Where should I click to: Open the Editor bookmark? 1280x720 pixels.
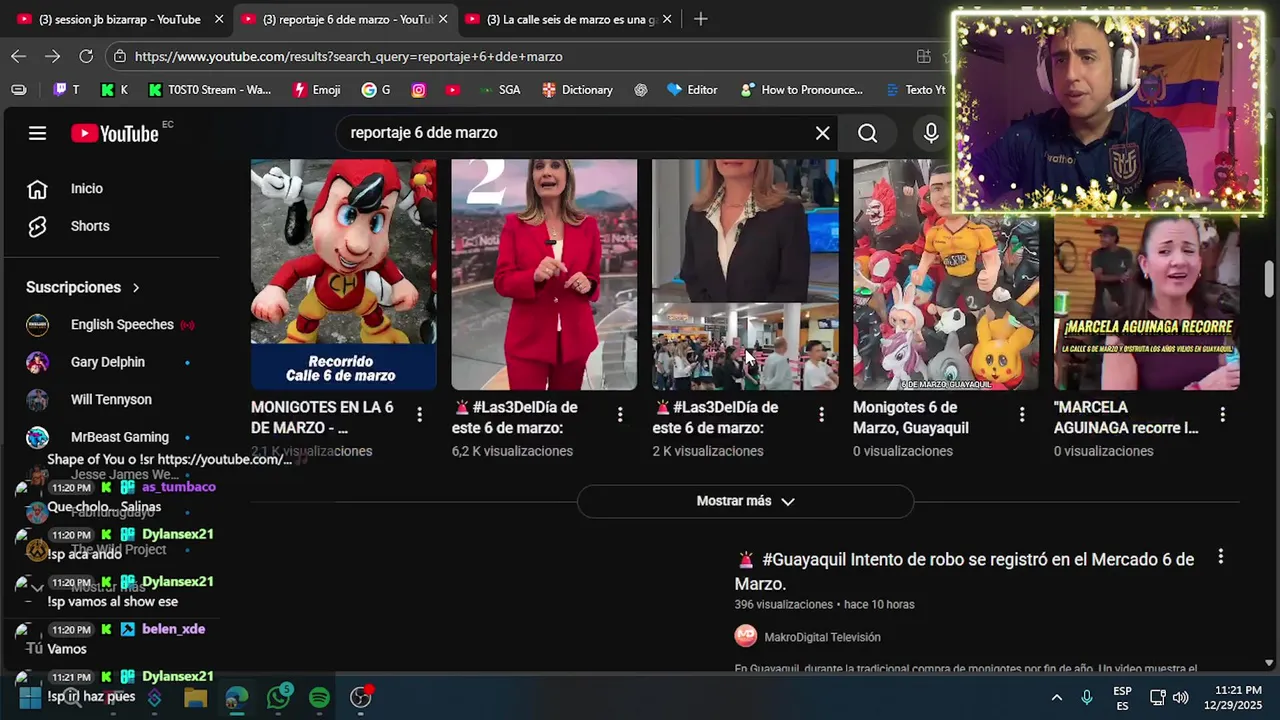point(692,90)
